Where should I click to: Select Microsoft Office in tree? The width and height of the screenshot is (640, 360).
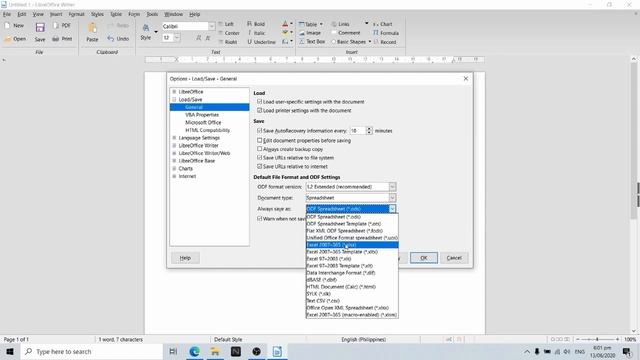point(203,122)
